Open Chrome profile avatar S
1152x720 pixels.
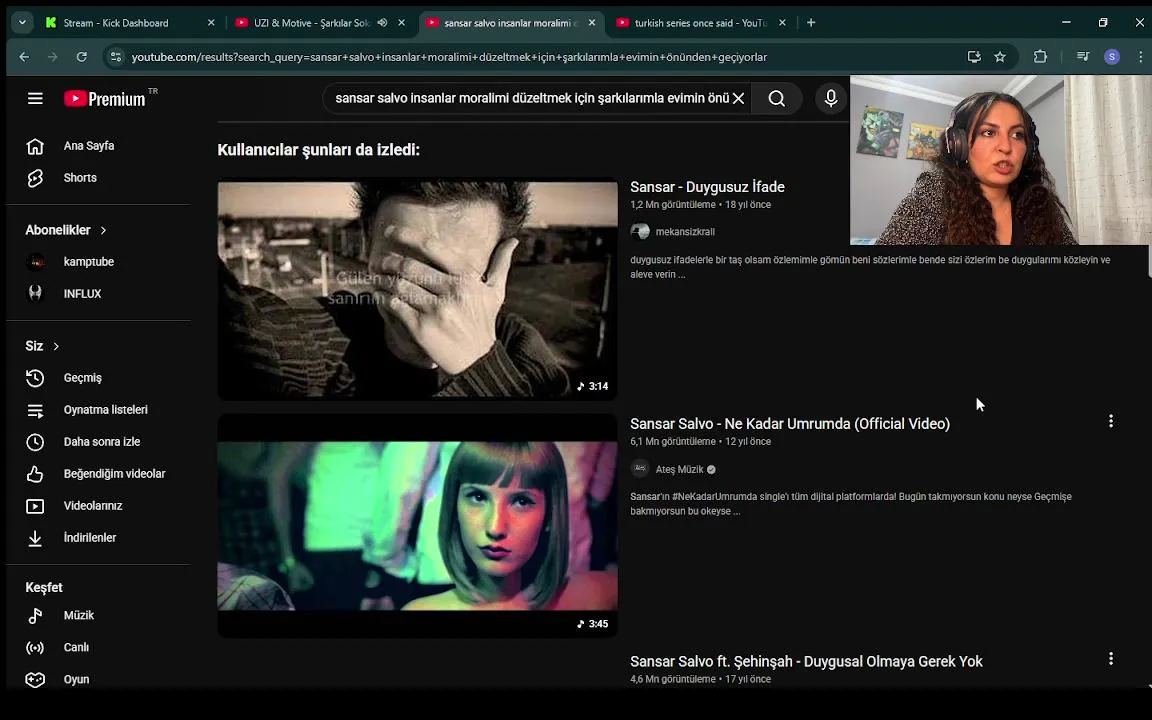pyautogui.click(x=1112, y=57)
